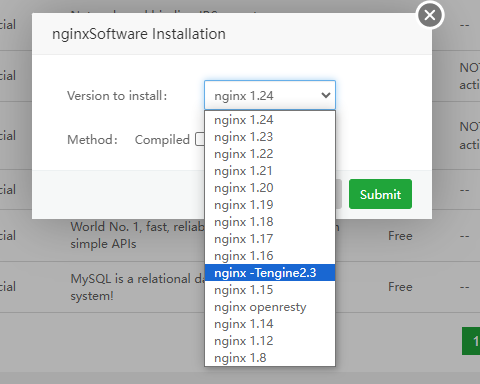Select nginx 1.17 version
The image size is (480, 384).
pyautogui.click(x=270, y=239)
